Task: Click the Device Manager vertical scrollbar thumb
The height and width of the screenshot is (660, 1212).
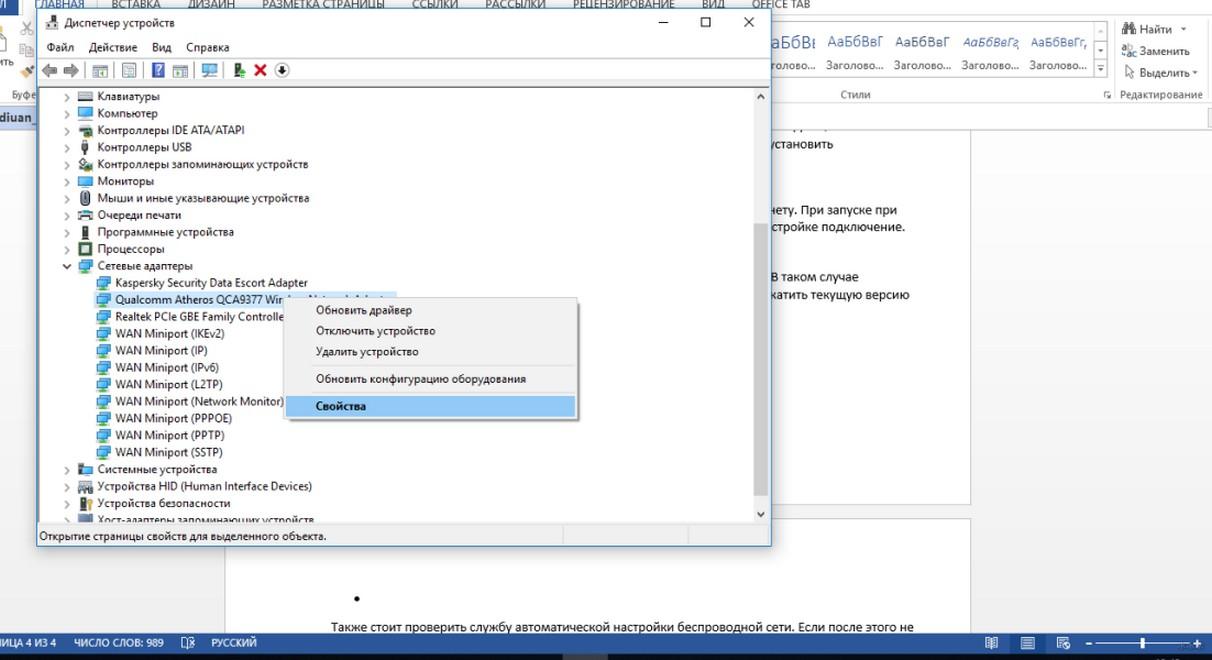Action: coord(761,359)
